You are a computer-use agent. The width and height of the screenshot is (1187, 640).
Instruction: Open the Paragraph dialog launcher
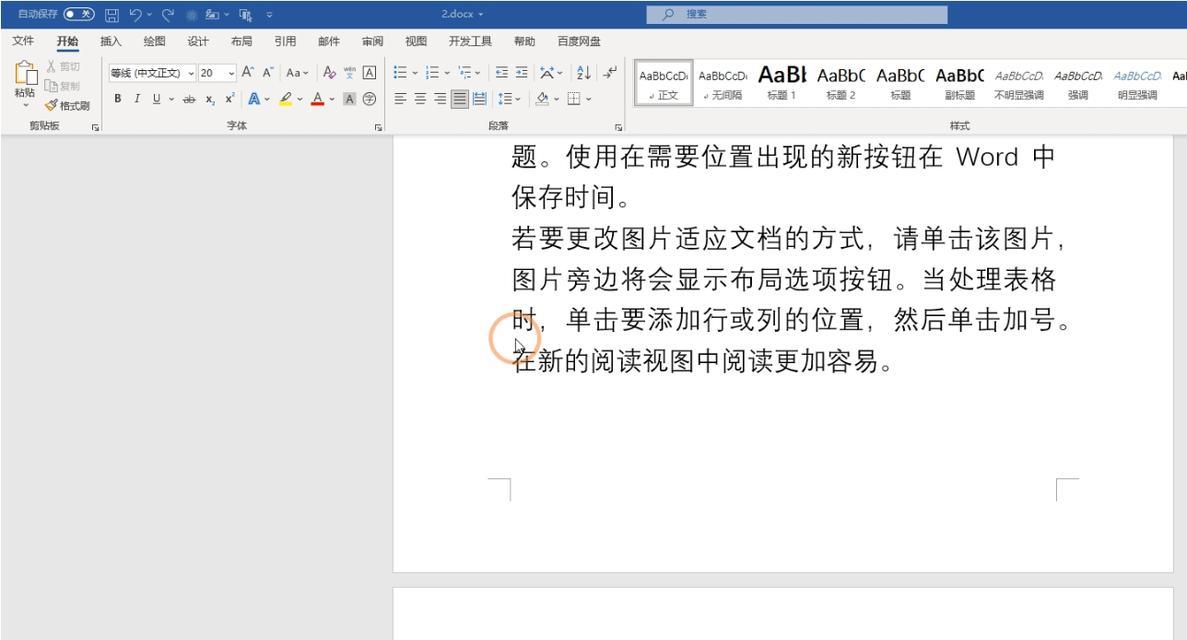(x=618, y=127)
